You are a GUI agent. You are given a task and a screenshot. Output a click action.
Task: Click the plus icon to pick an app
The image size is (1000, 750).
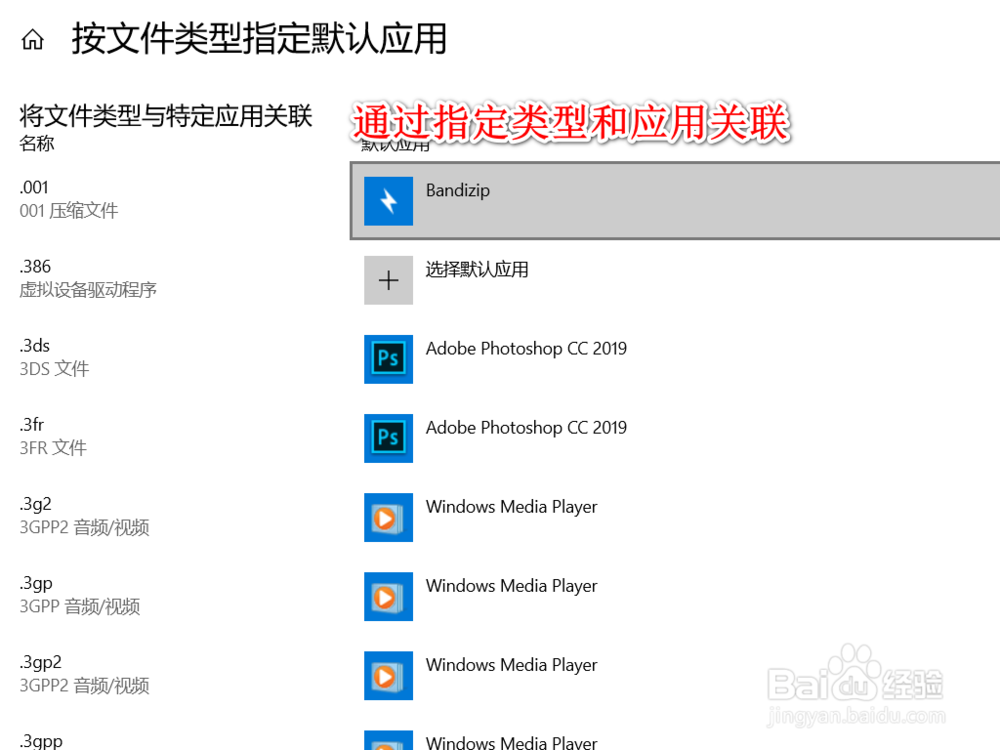[x=388, y=280]
